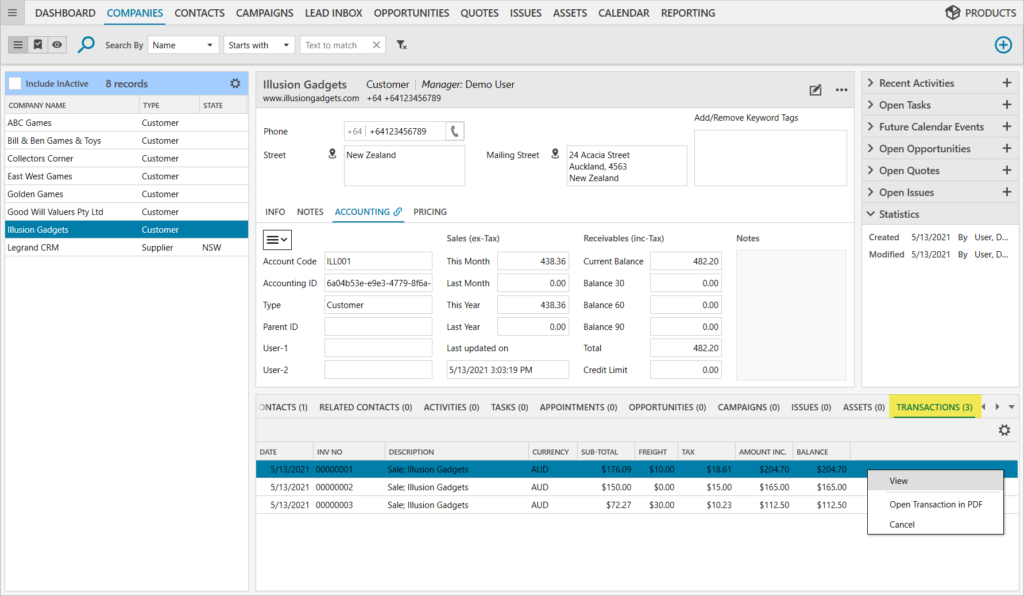Switch to the Pricing tab

point(430,212)
